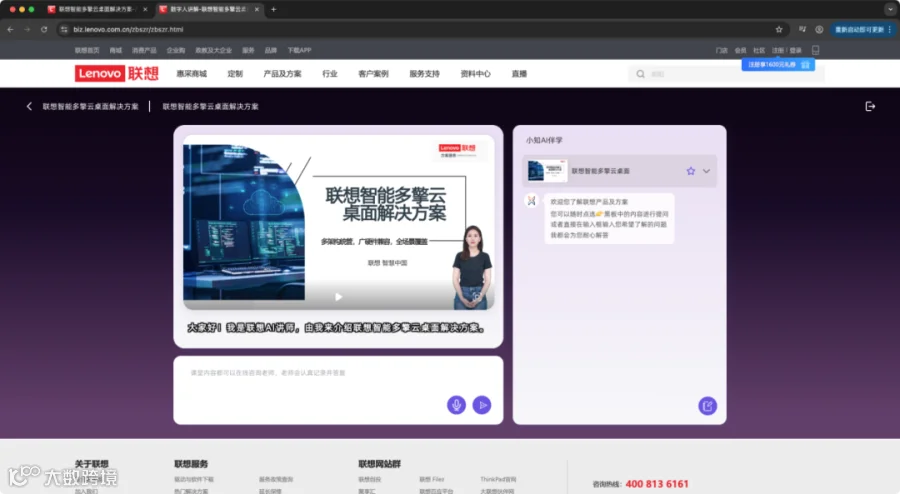Click the 服务 top link
Viewport: 900px width, 494px height.
(x=248, y=50)
